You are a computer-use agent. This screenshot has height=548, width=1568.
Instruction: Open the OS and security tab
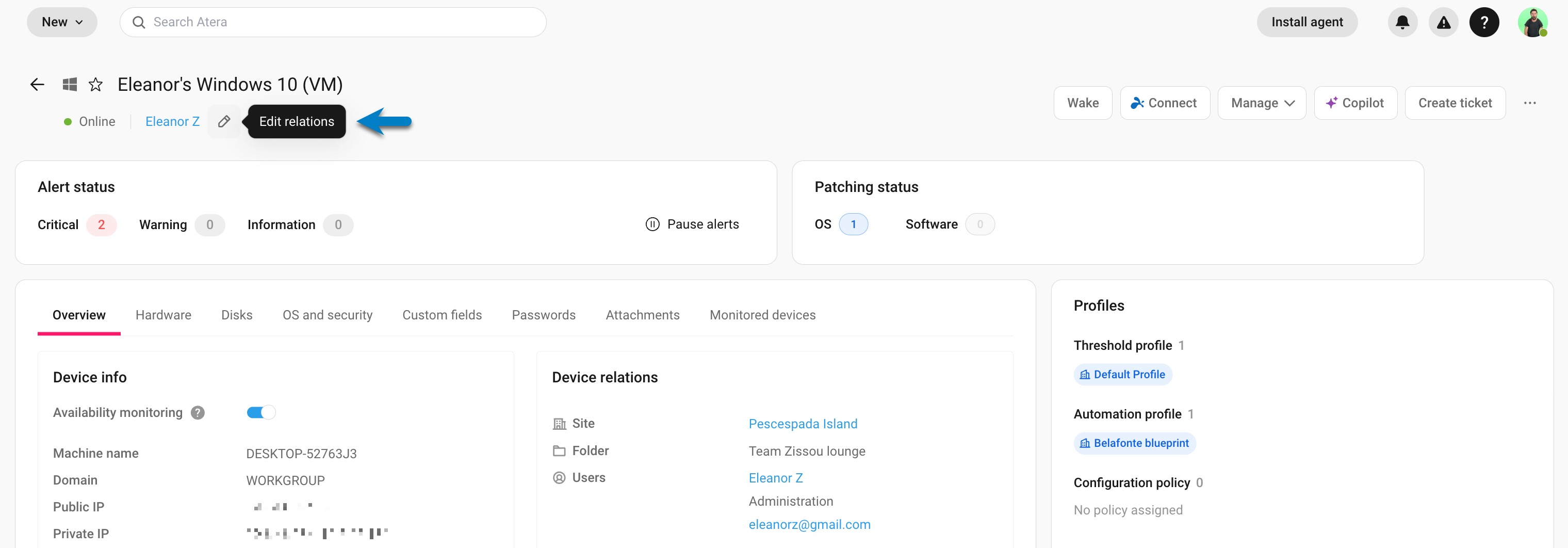coord(328,315)
